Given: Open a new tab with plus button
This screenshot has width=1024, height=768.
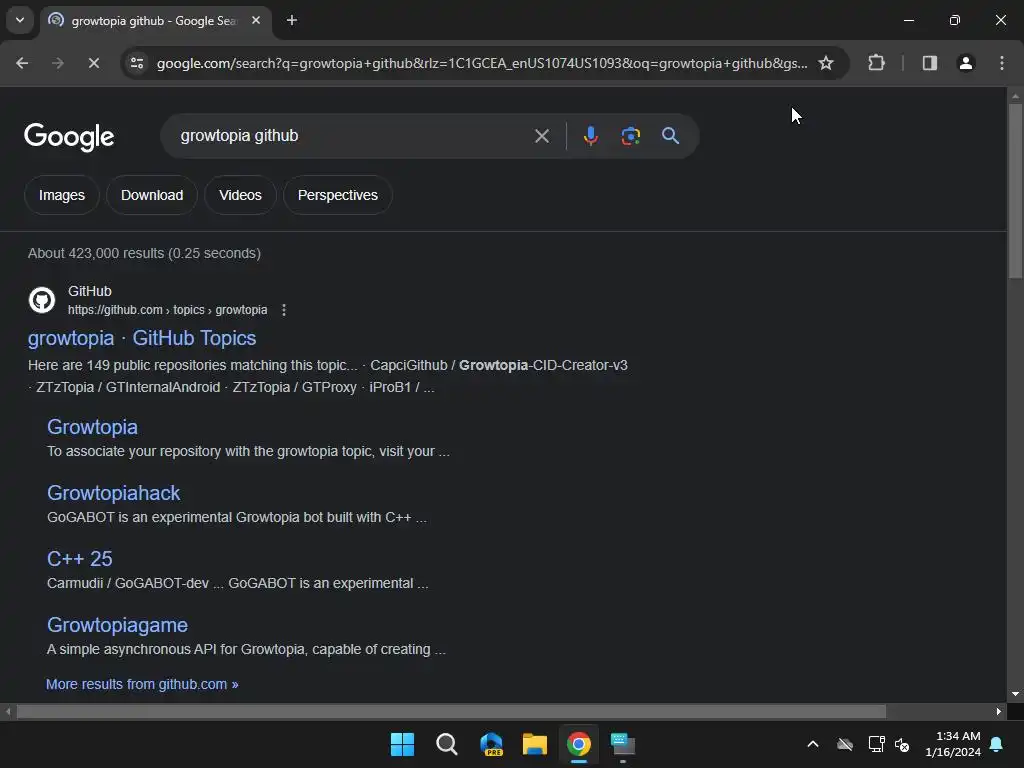Looking at the screenshot, I should (292, 21).
